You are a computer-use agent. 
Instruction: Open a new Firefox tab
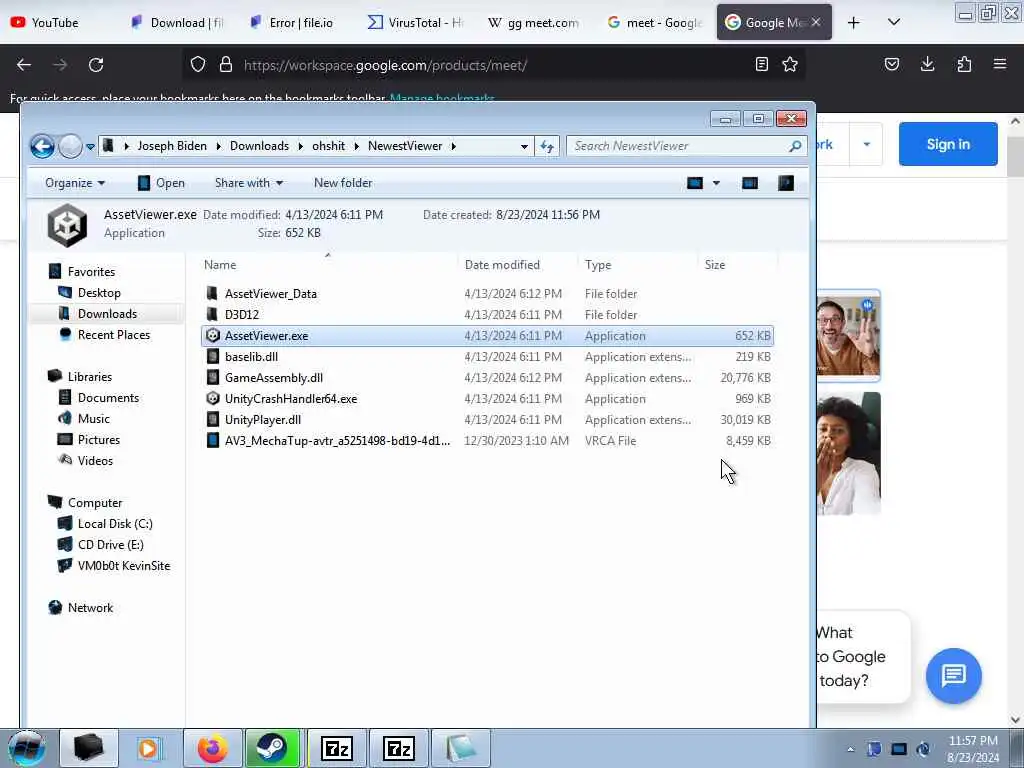point(854,23)
